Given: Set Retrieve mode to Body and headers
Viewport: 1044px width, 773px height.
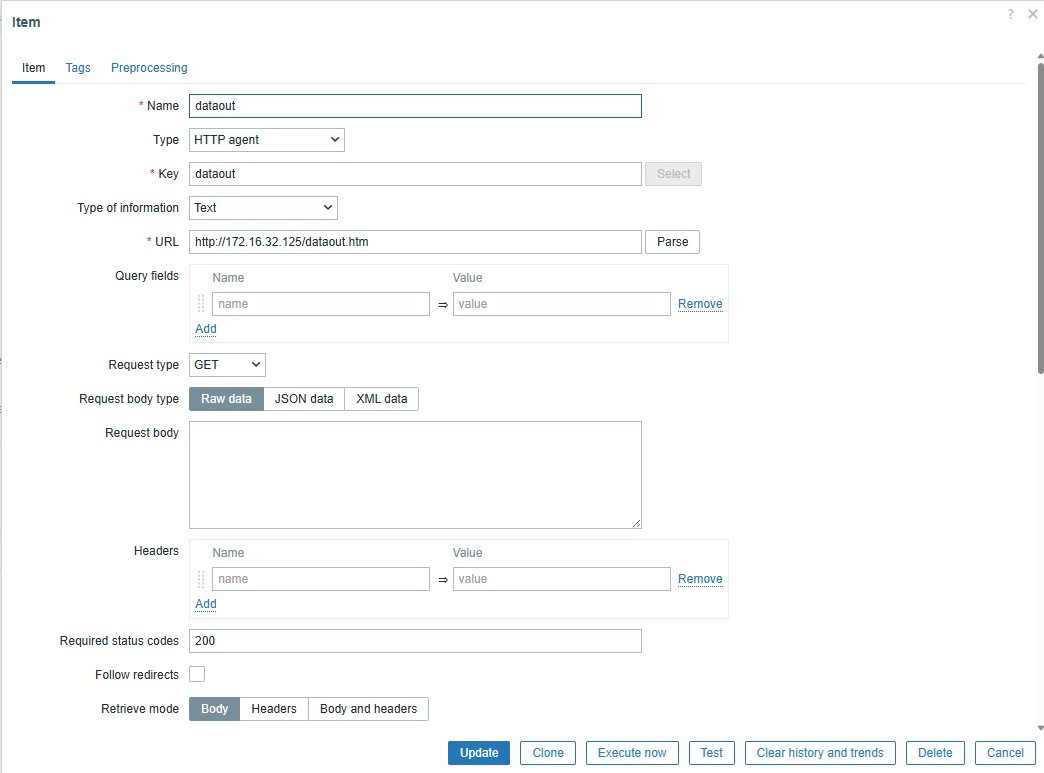Looking at the screenshot, I should point(368,708).
